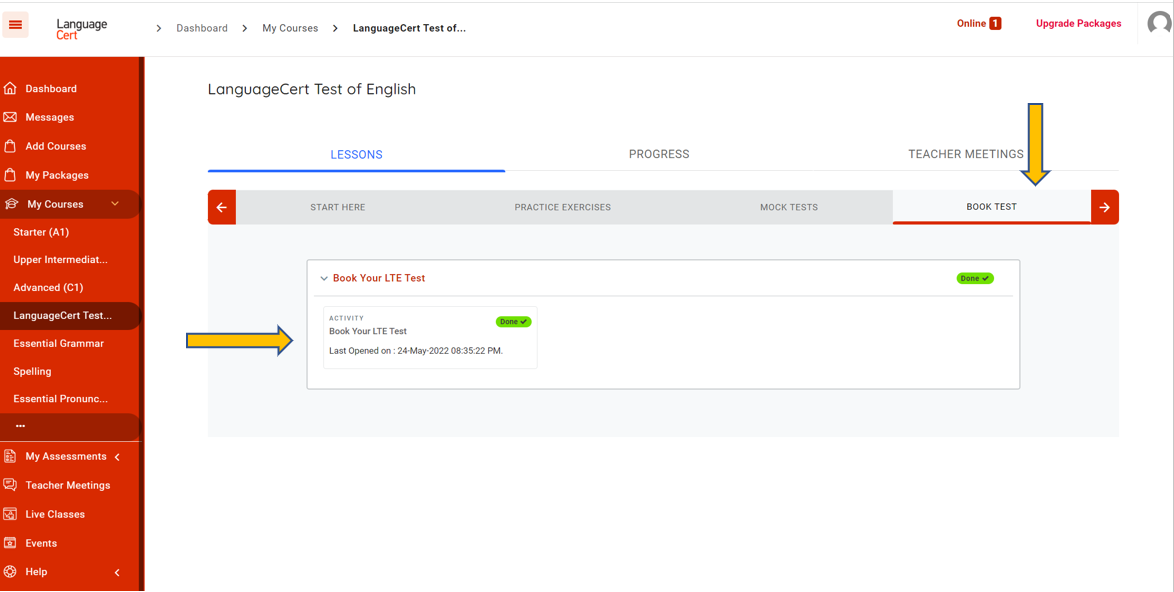Open the My Courses breadcrumb link

[x=290, y=29]
